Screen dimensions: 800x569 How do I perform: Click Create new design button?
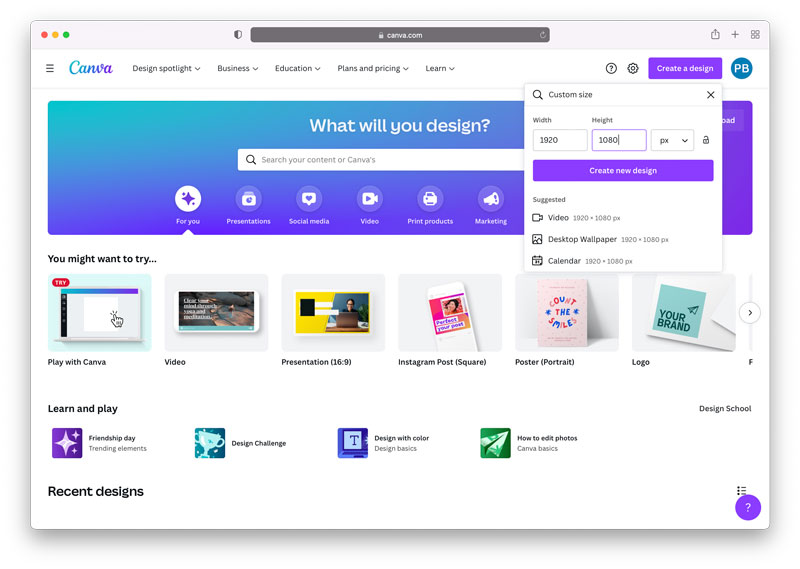click(623, 170)
